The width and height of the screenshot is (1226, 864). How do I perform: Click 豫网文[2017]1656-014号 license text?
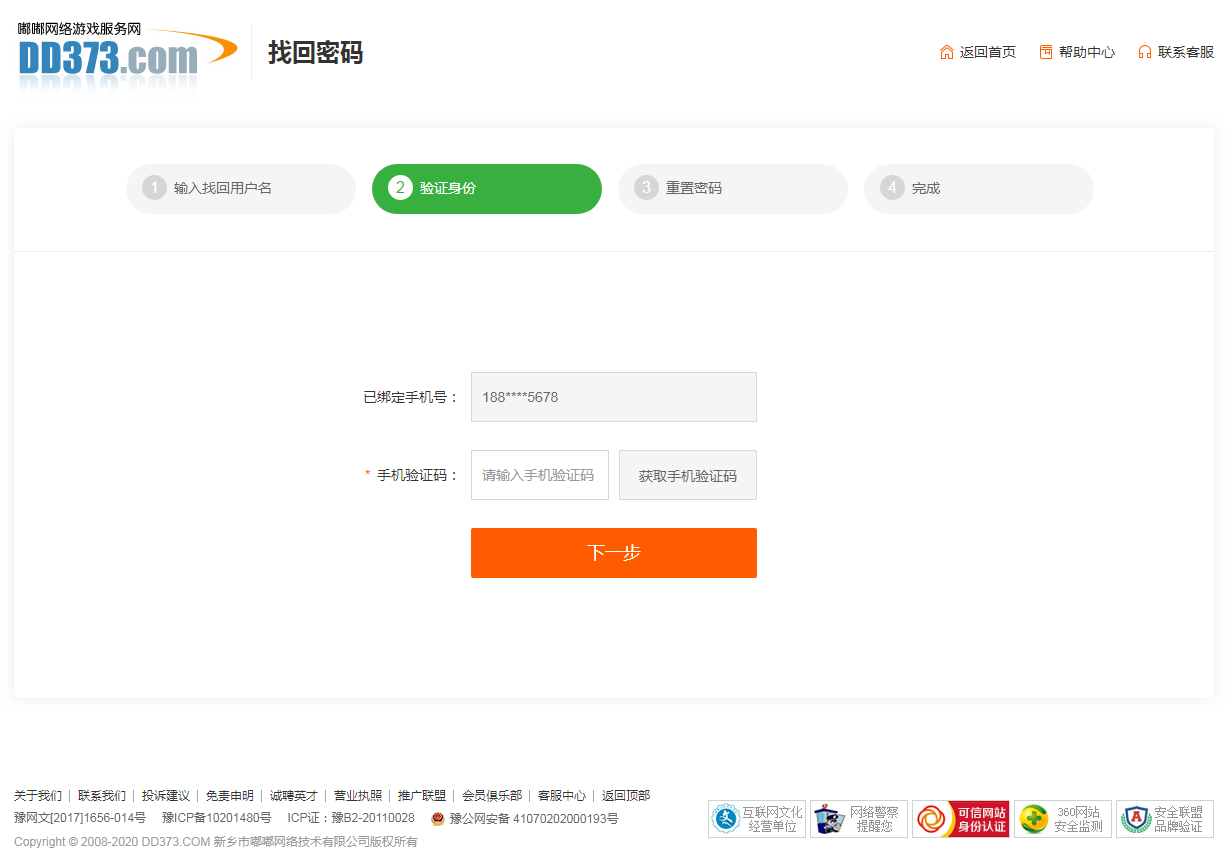tap(80, 818)
